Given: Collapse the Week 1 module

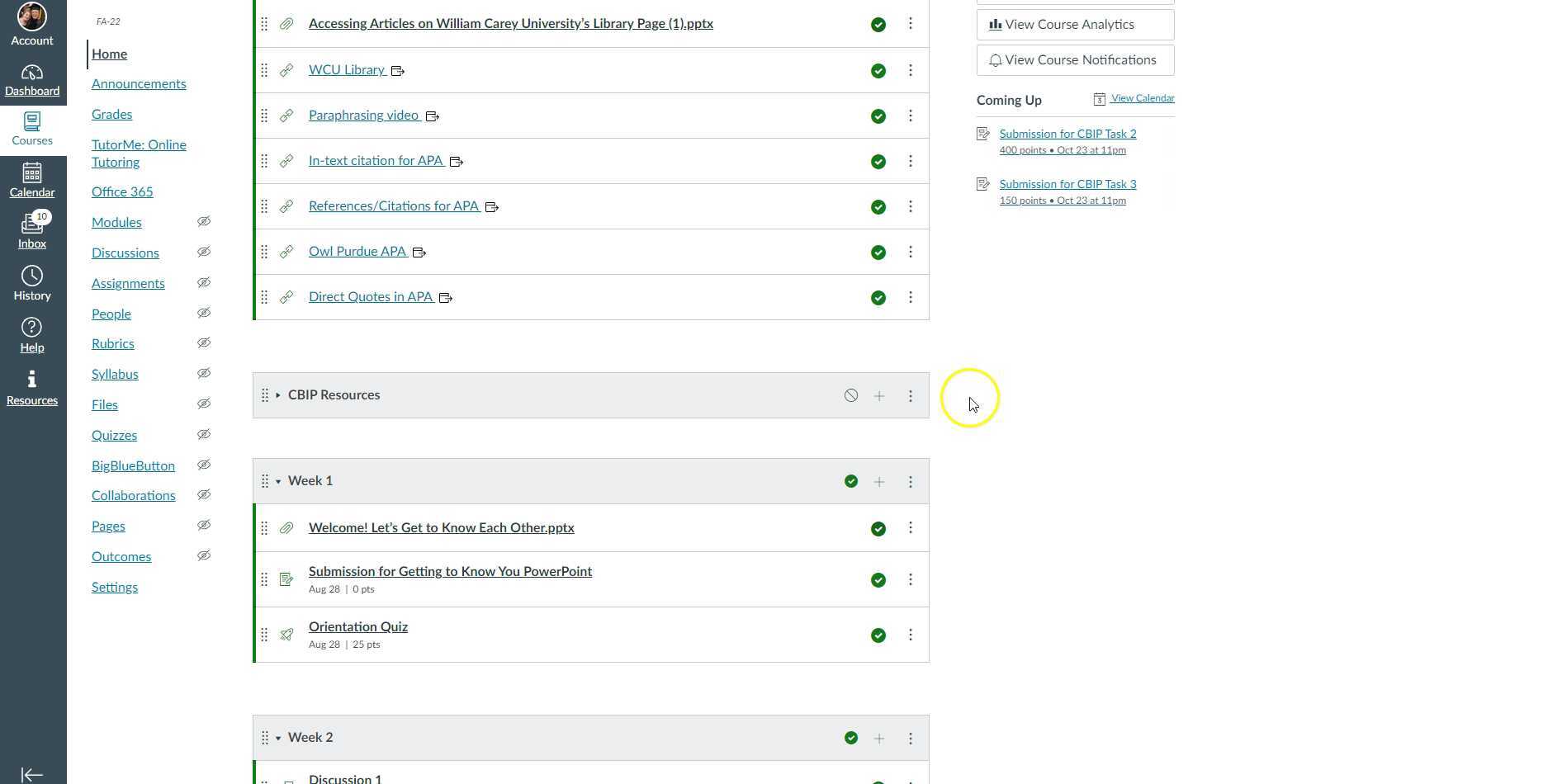Looking at the screenshot, I should tap(278, 482).
